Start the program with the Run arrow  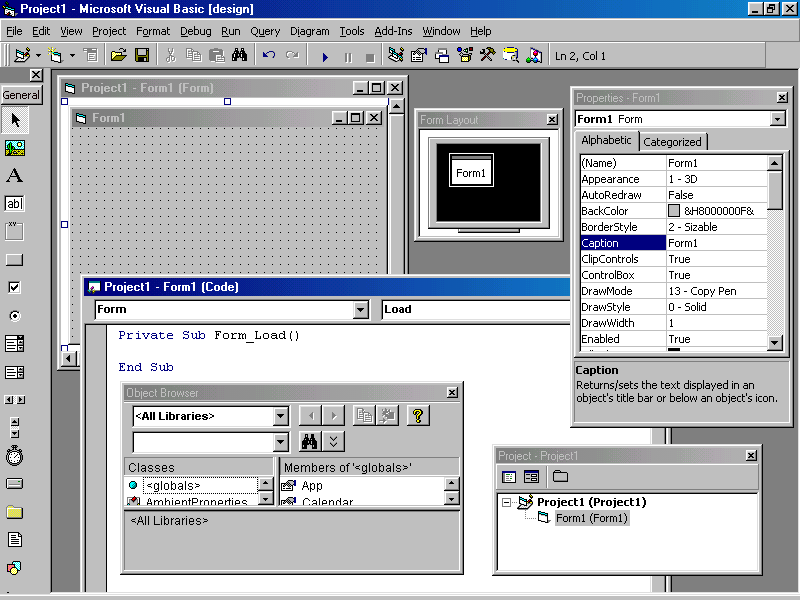coord(325,57)
